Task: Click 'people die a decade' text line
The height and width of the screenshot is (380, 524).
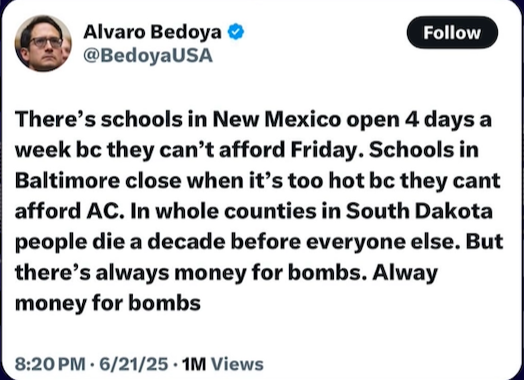Action: [x=120, y=243]
